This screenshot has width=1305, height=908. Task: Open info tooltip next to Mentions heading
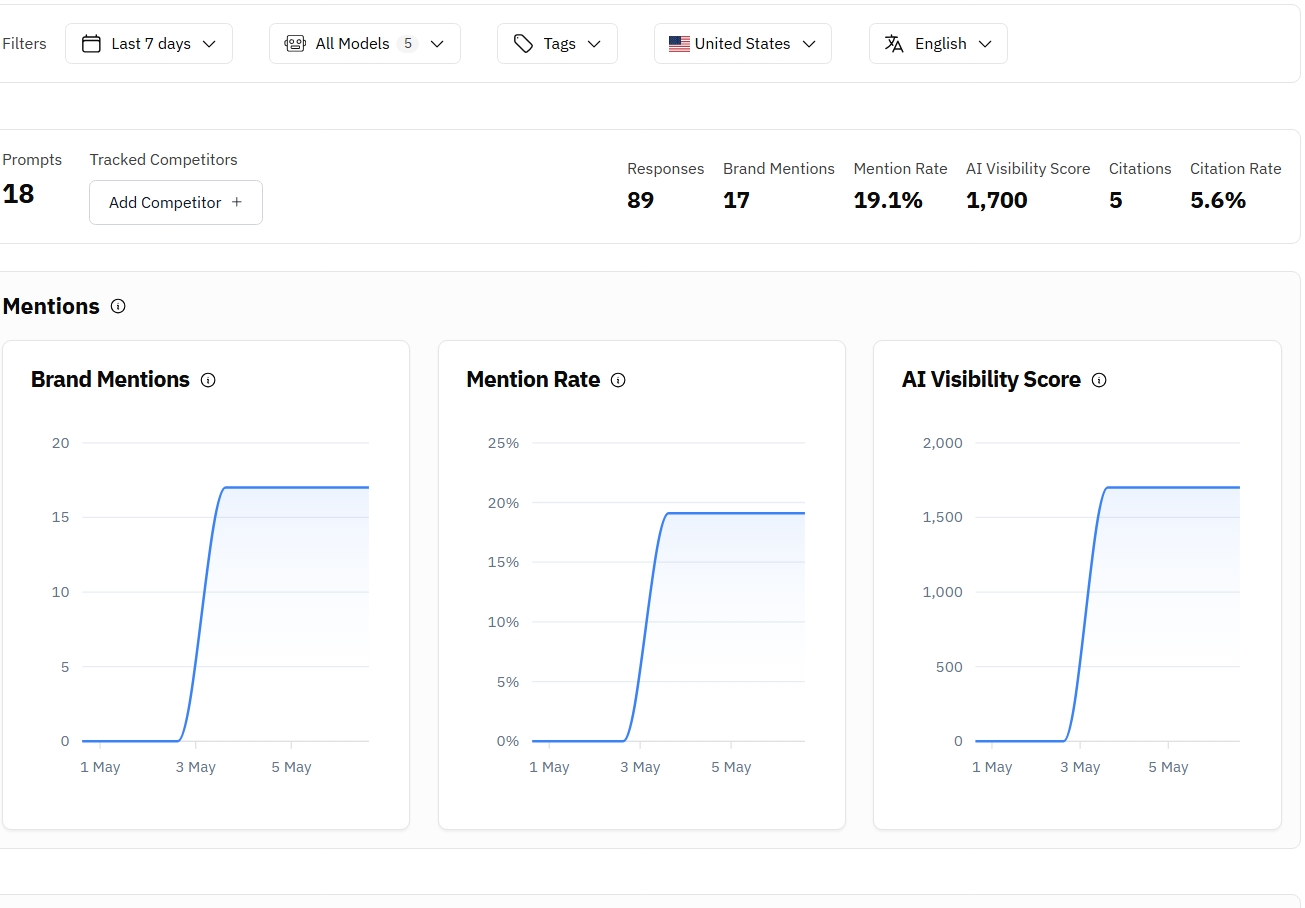click(118, 306)
